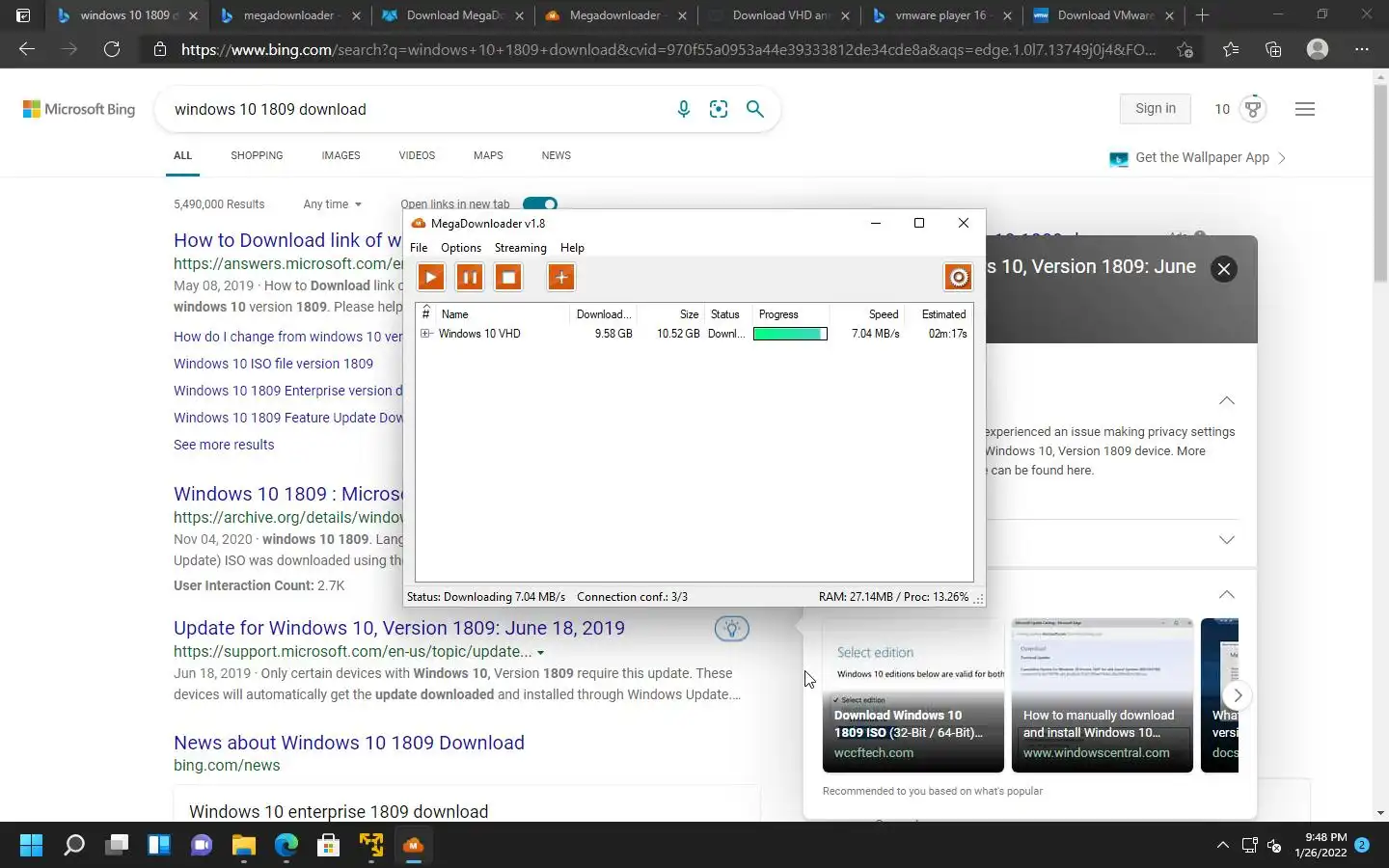Collapse the first side panel section chevron
The image size is (1389, 868).
coord(1227,401)
